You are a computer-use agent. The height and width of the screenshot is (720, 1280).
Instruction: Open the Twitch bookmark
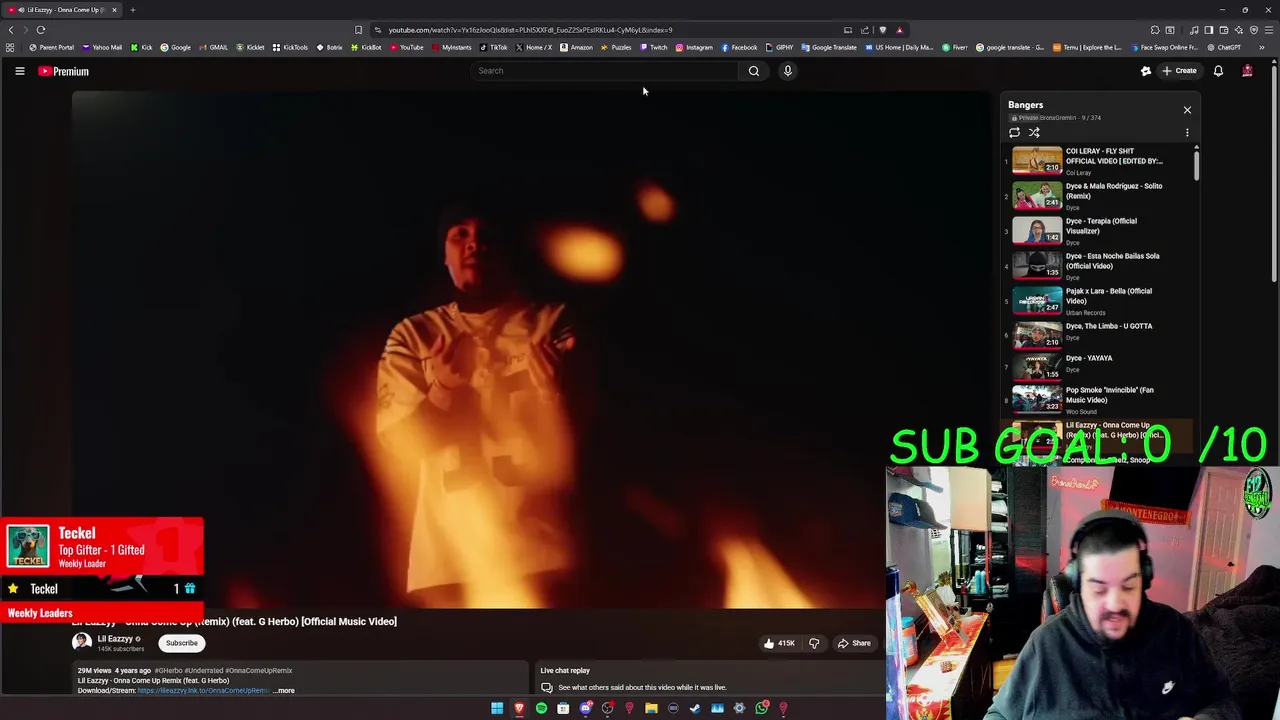click(654, 47)
